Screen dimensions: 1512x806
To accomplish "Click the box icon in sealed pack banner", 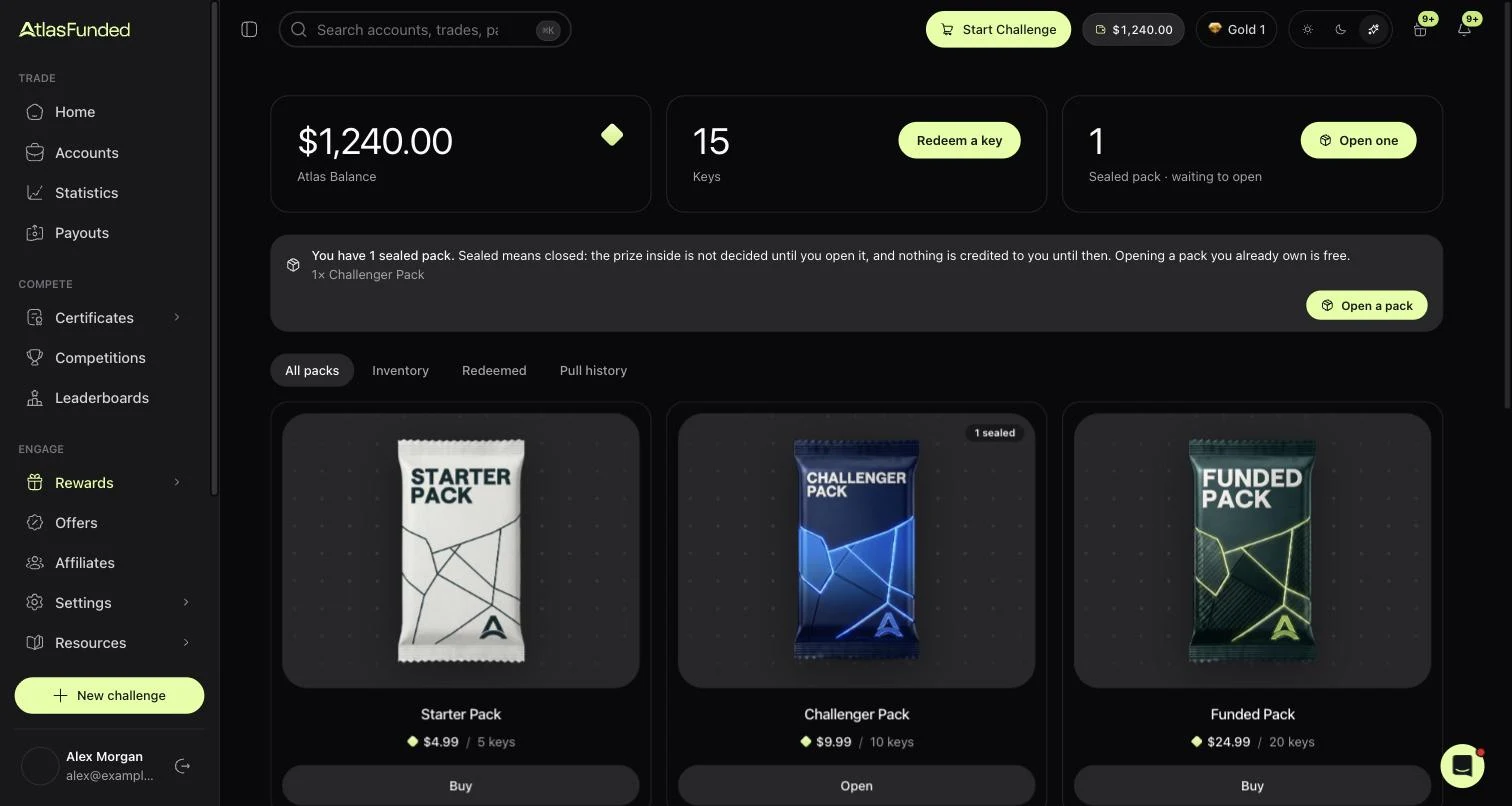I will (293, 265).
